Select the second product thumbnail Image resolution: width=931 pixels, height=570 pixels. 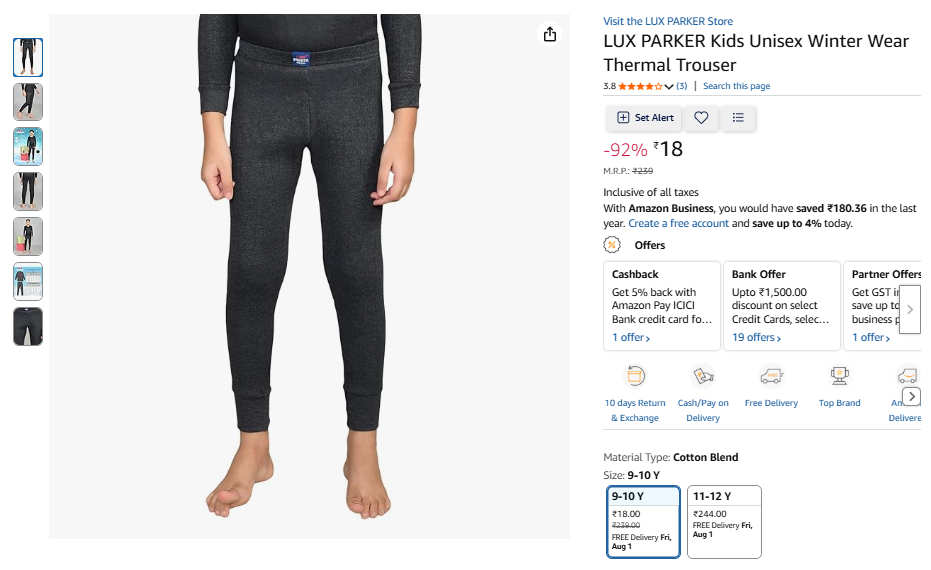tap(28, 102)
